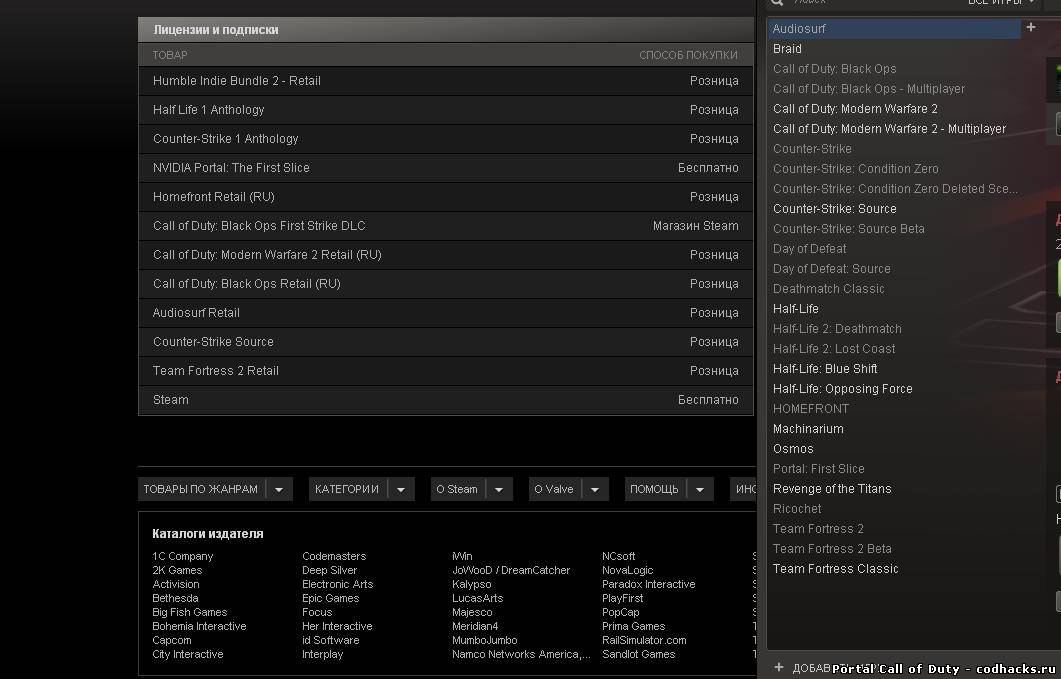Click the ТОВАР column header
Image resolution: width=1061 pixels, height=679 pixels.
click(x=170, y=55)
